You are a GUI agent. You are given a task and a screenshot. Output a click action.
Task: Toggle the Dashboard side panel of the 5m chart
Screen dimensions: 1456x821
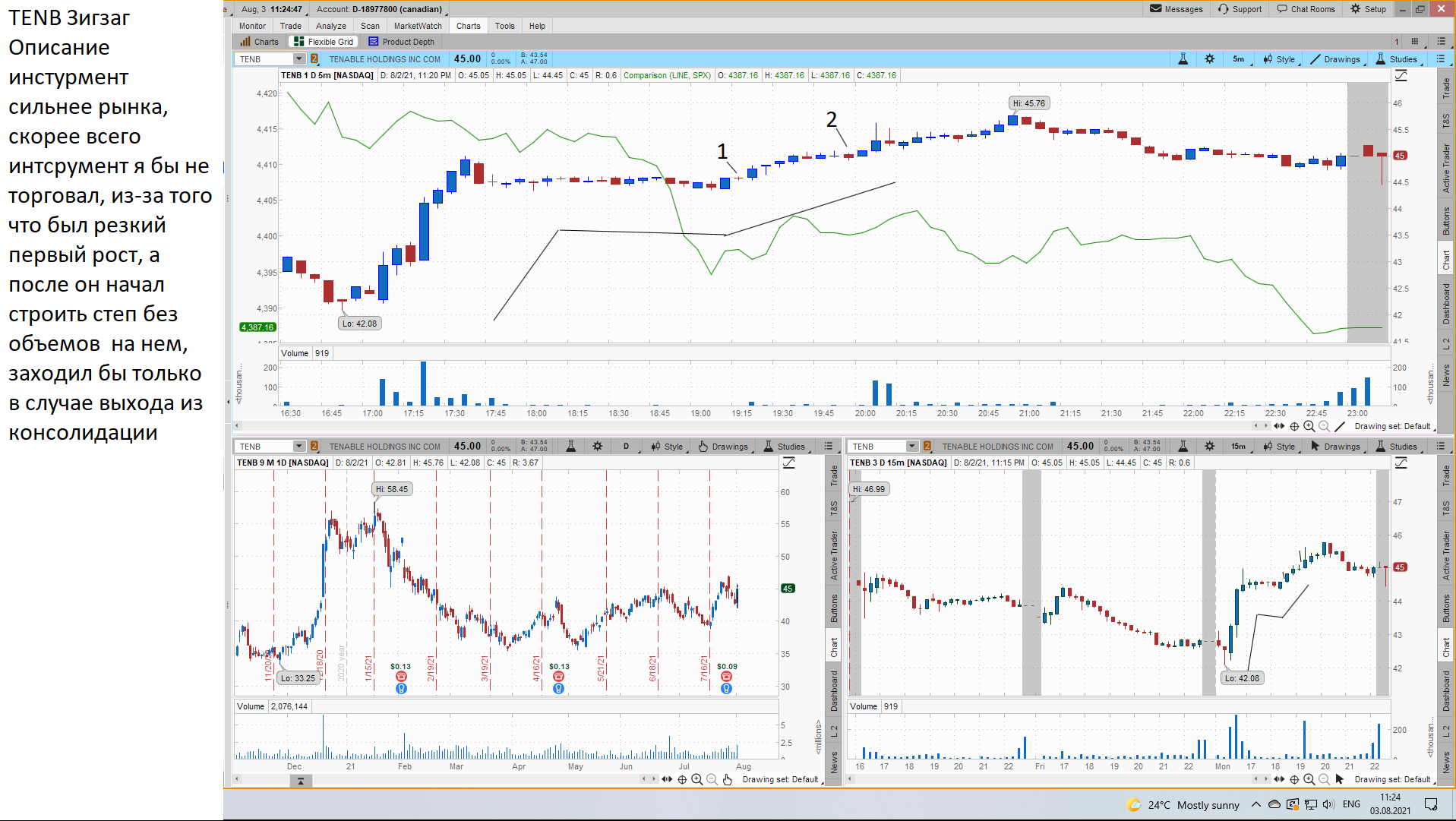tap(1446, 304)
